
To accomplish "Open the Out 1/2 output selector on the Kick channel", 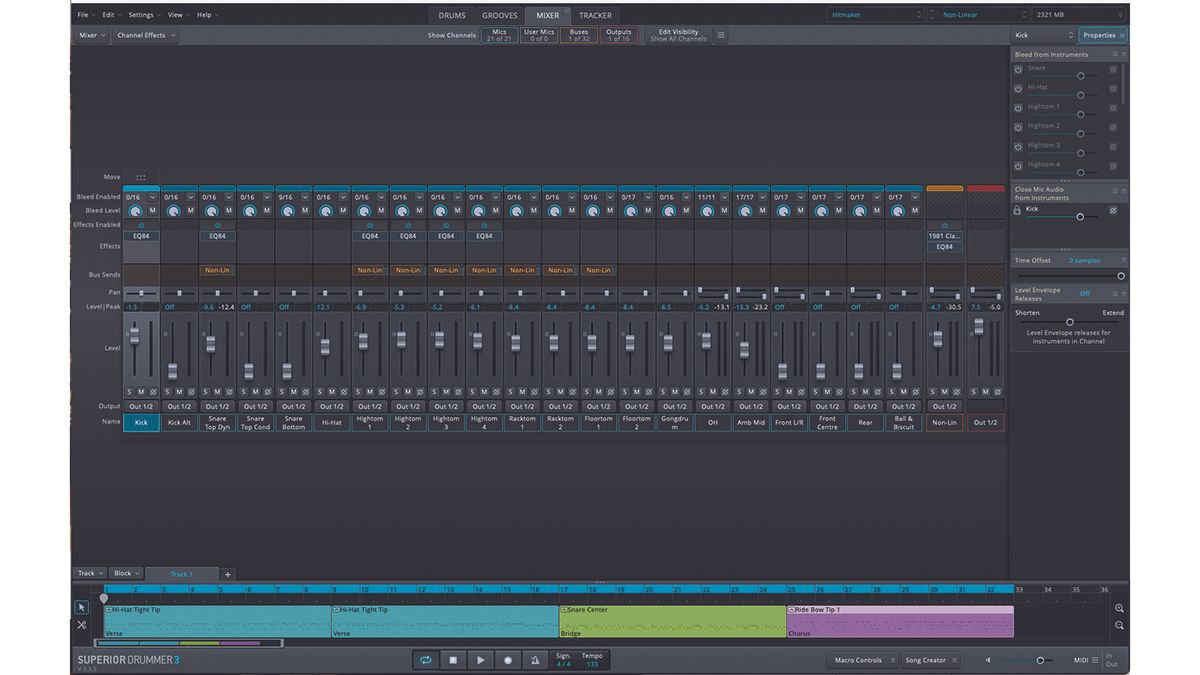I will (x=140, y=407).
